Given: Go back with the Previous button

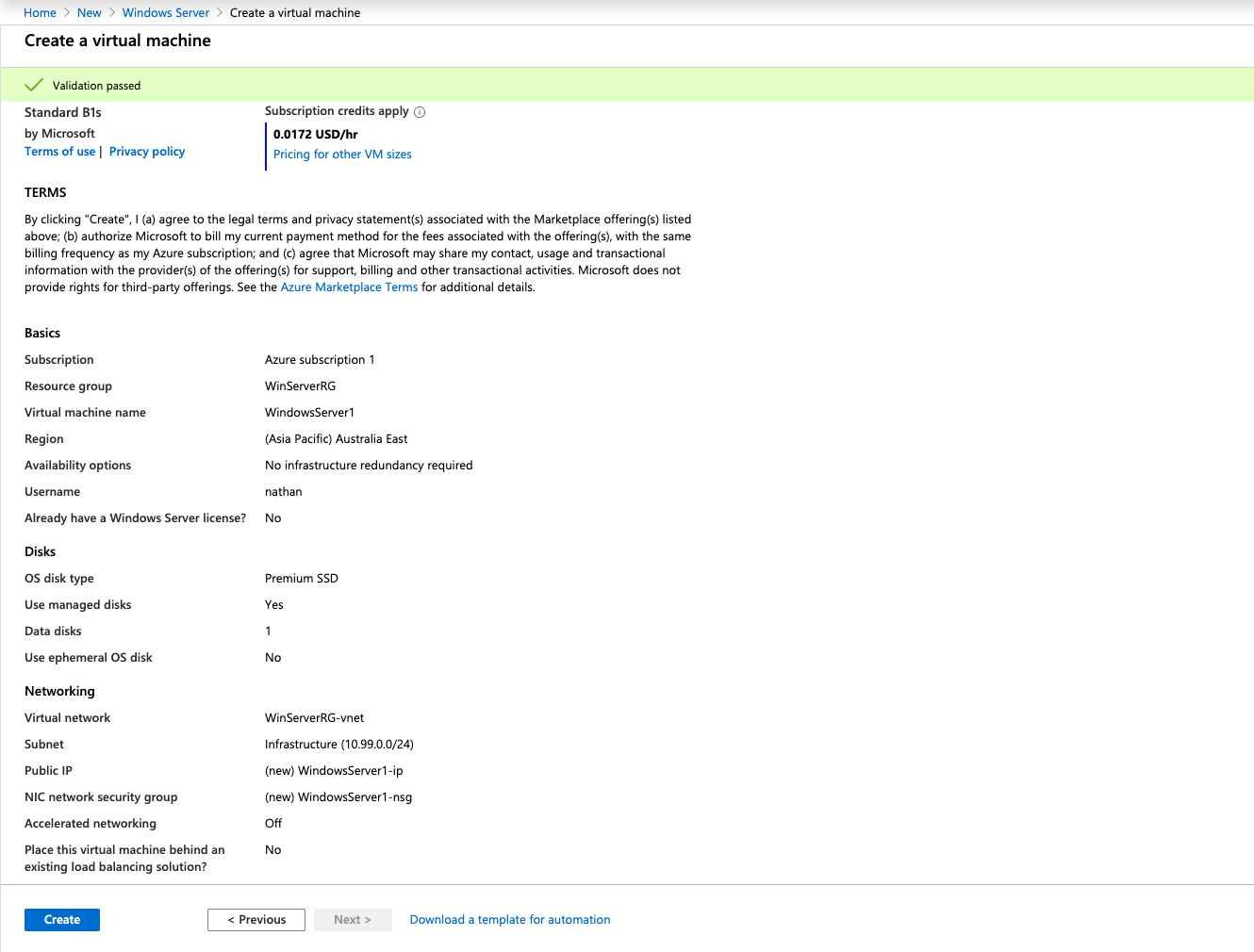Looking at the screenshot, I should (x=256, y=920).
